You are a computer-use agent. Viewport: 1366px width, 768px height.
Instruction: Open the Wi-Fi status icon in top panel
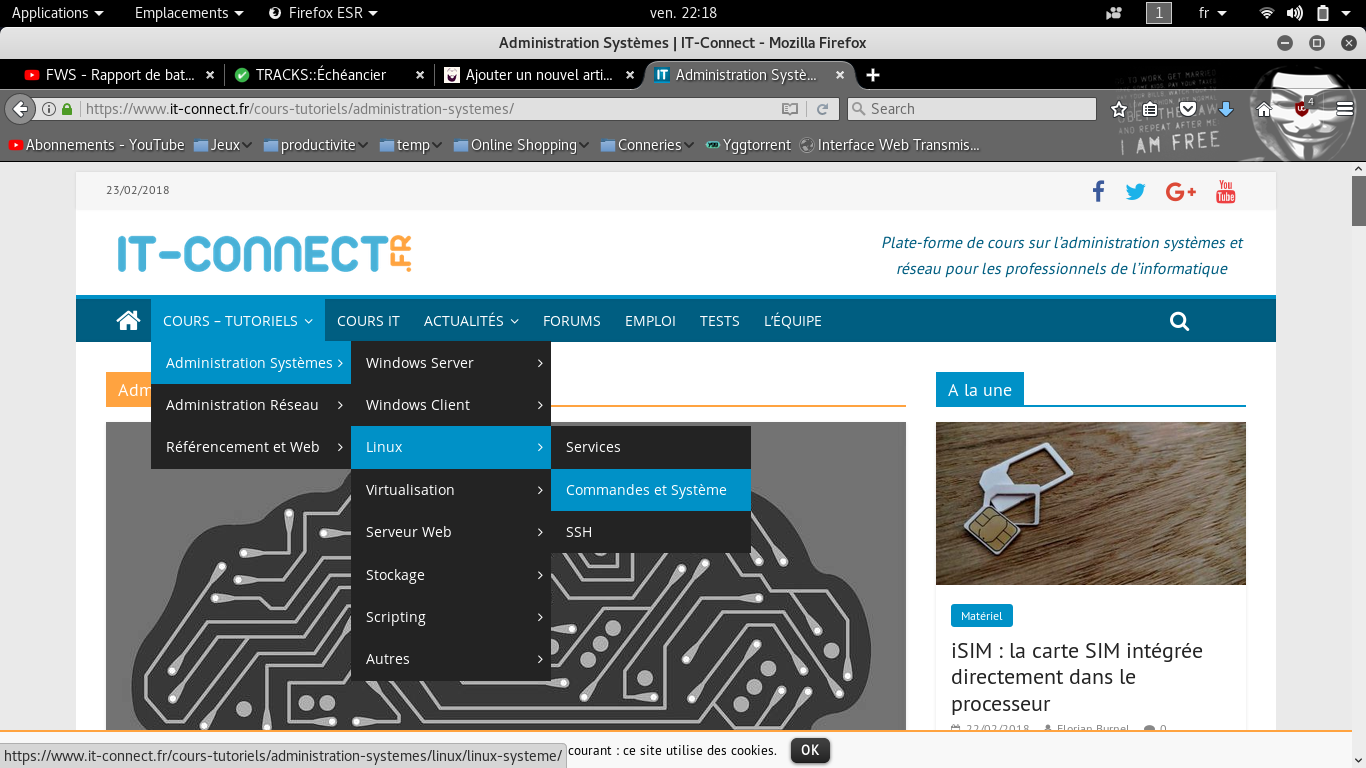1266,13
